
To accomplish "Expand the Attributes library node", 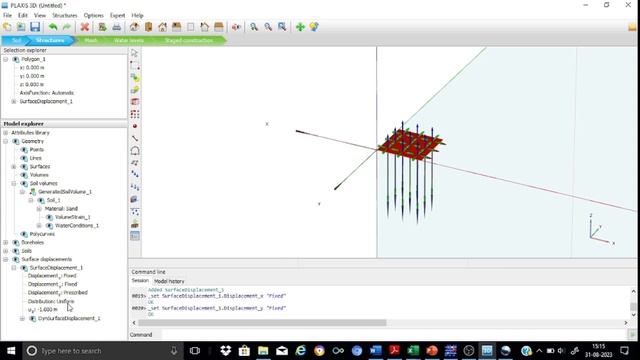I will point(6,133).
